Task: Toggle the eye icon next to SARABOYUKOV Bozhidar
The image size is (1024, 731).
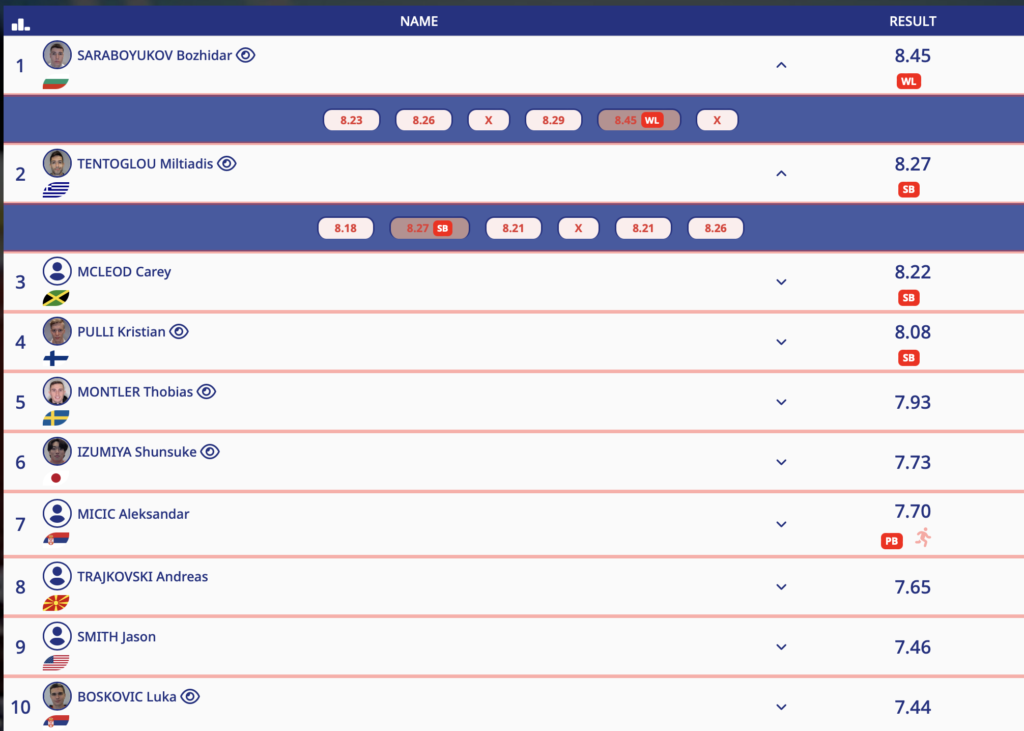Action: coord(246,55)
